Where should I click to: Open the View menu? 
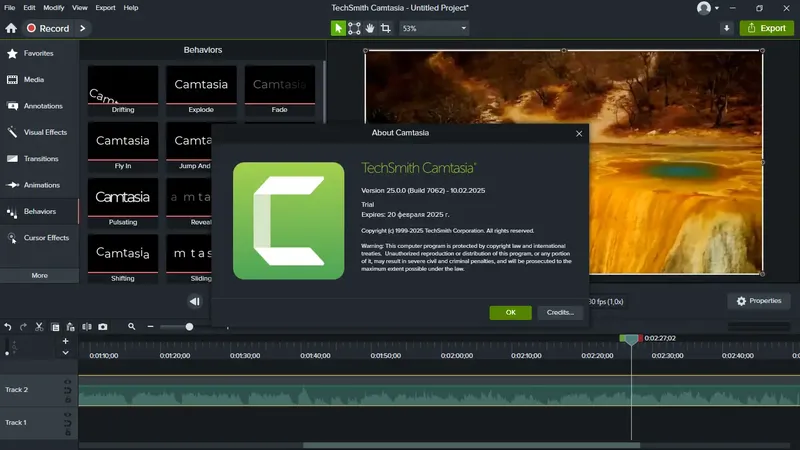tap(80, 8)
